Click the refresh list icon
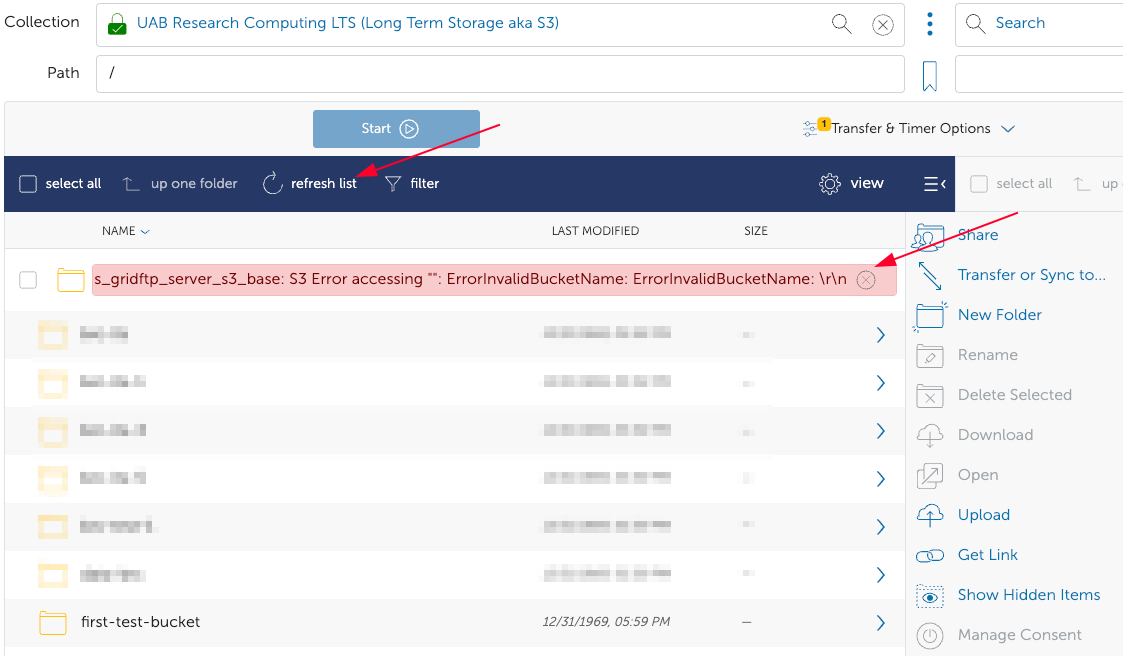This screenshot has width=1123, height=656. coord(273,183)
